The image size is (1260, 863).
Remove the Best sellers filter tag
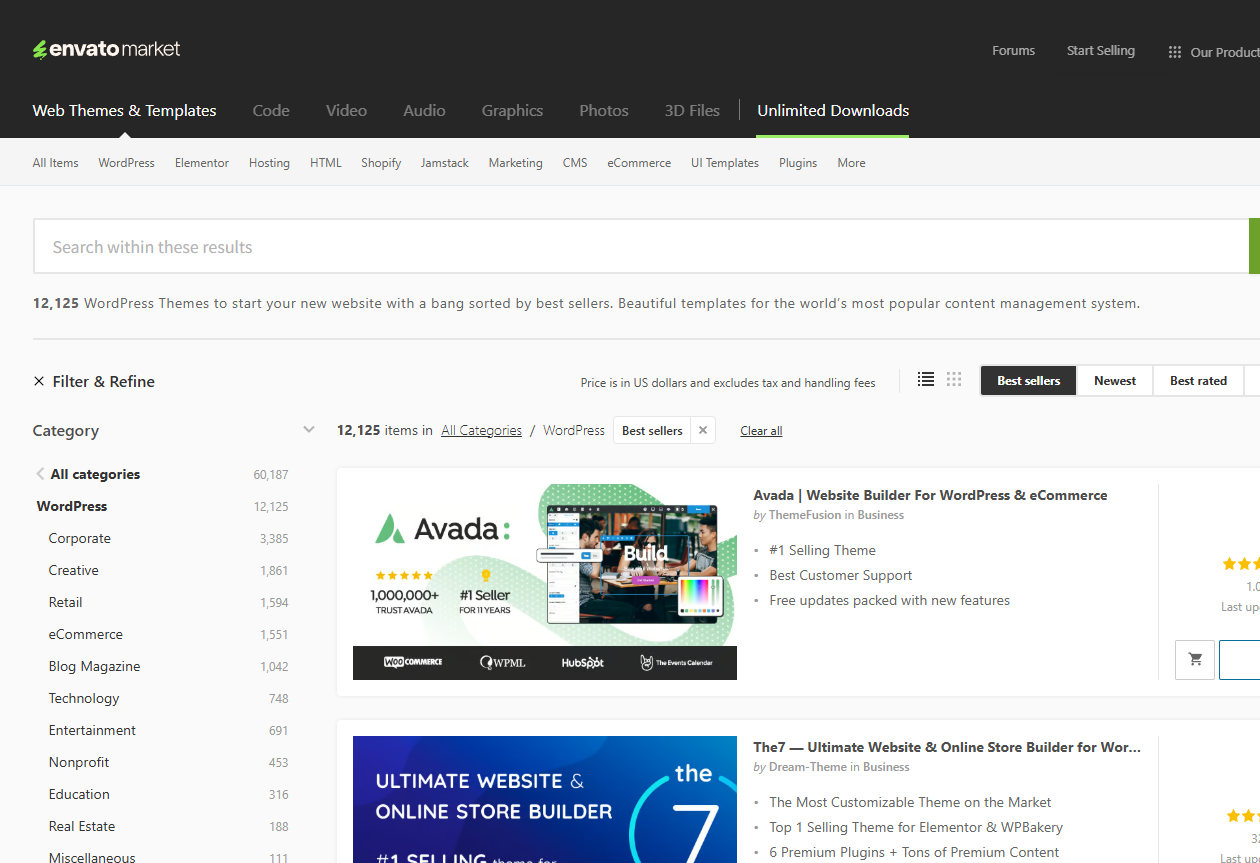[x=703, y=431]
